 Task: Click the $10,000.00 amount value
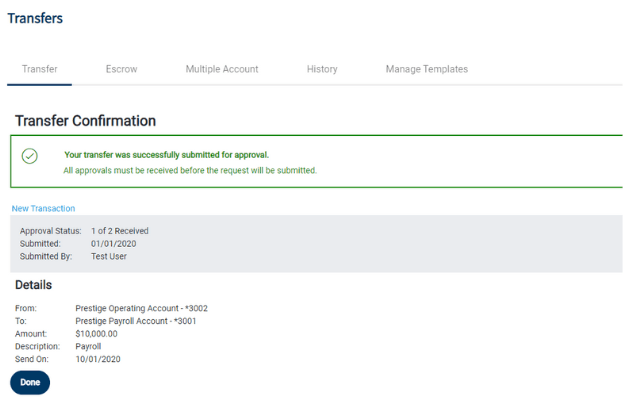[96, 334]
